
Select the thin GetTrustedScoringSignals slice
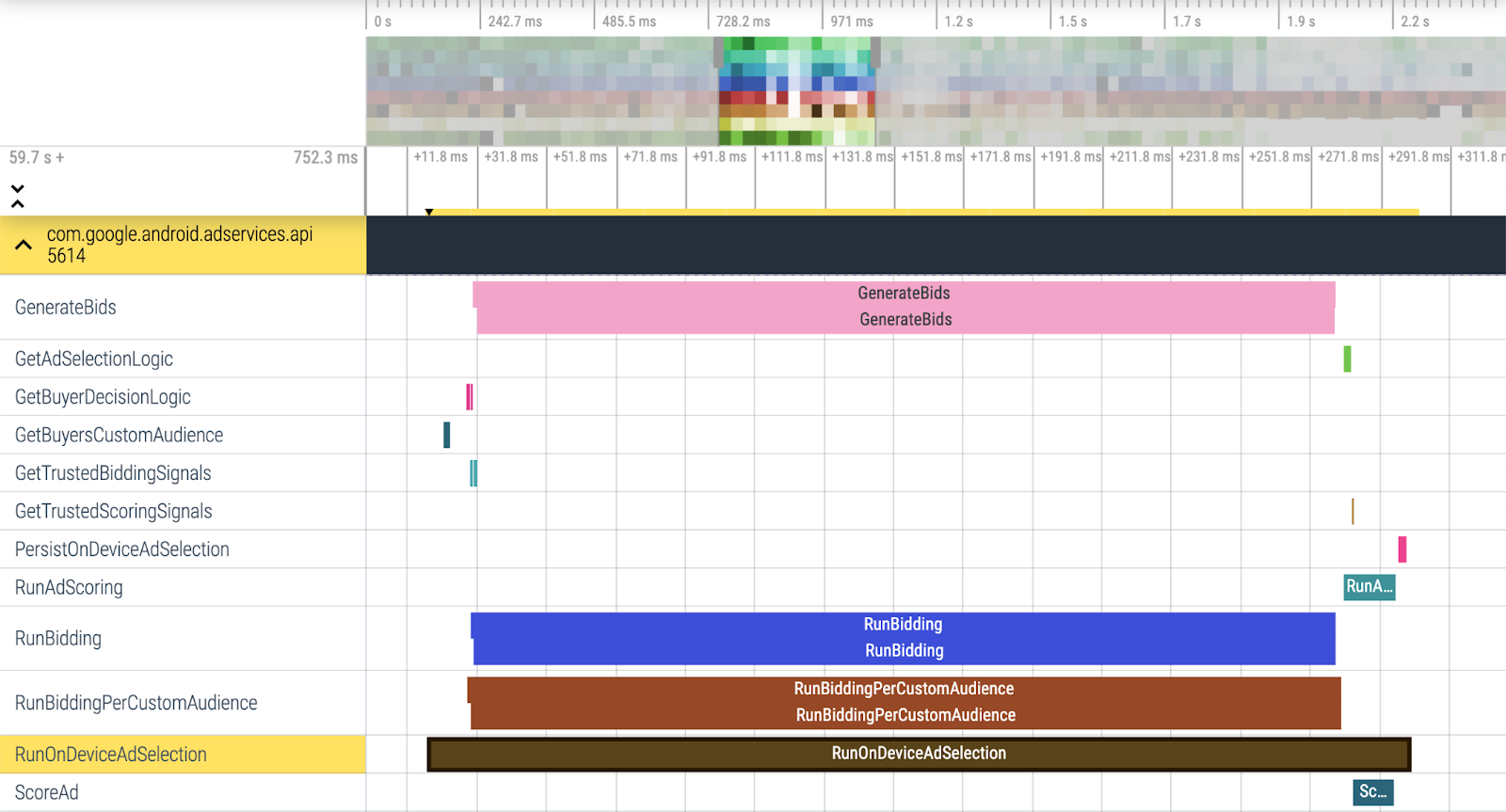tap(1353, 511)
